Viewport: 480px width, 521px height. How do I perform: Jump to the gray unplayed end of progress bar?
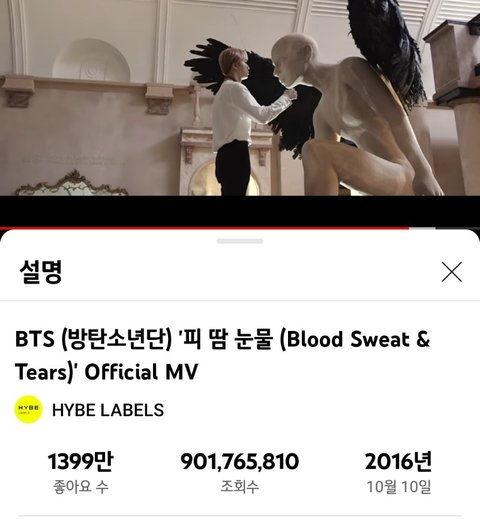(458, 228)
